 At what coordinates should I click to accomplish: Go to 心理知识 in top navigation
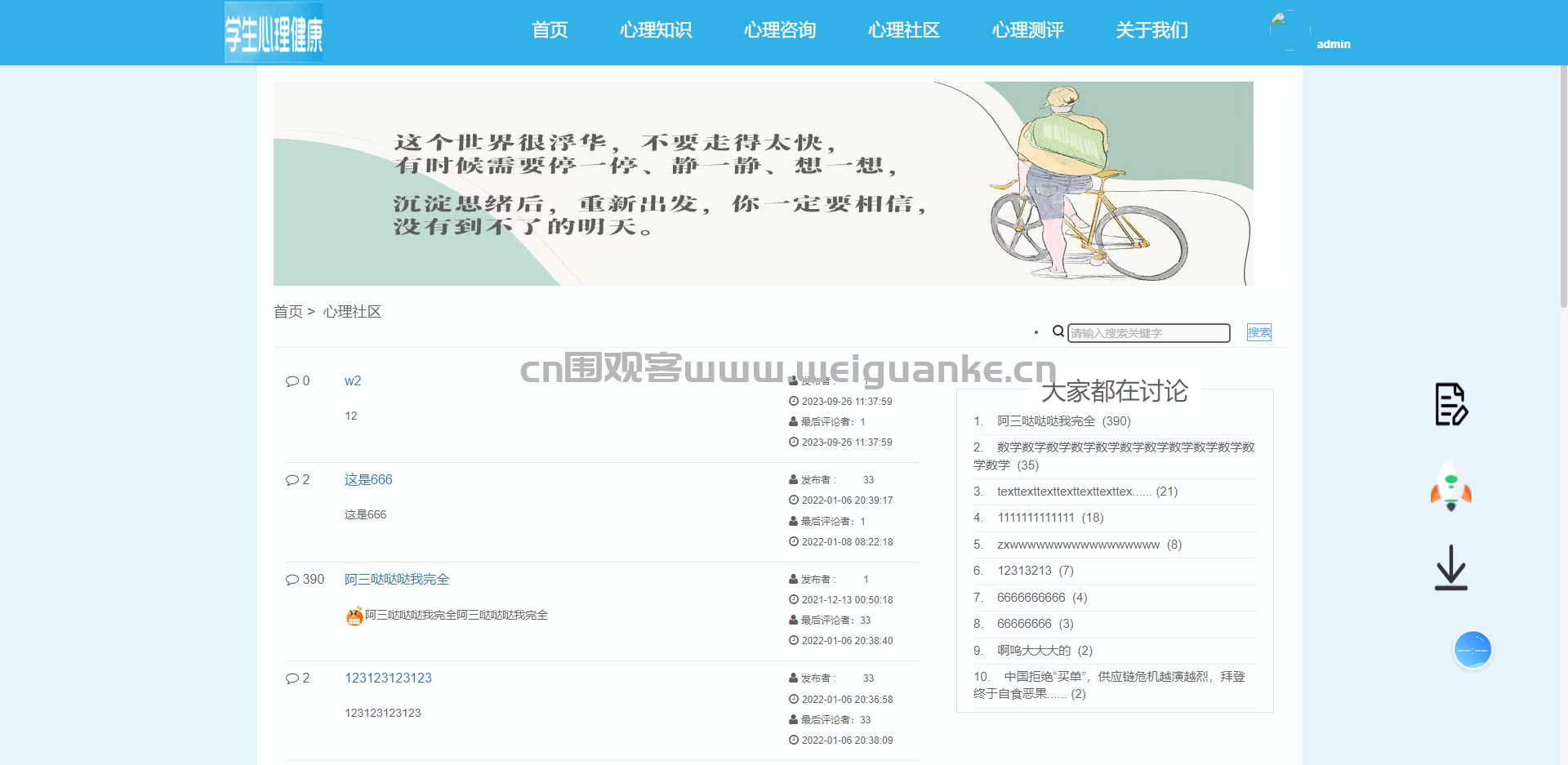click(656, 30)
